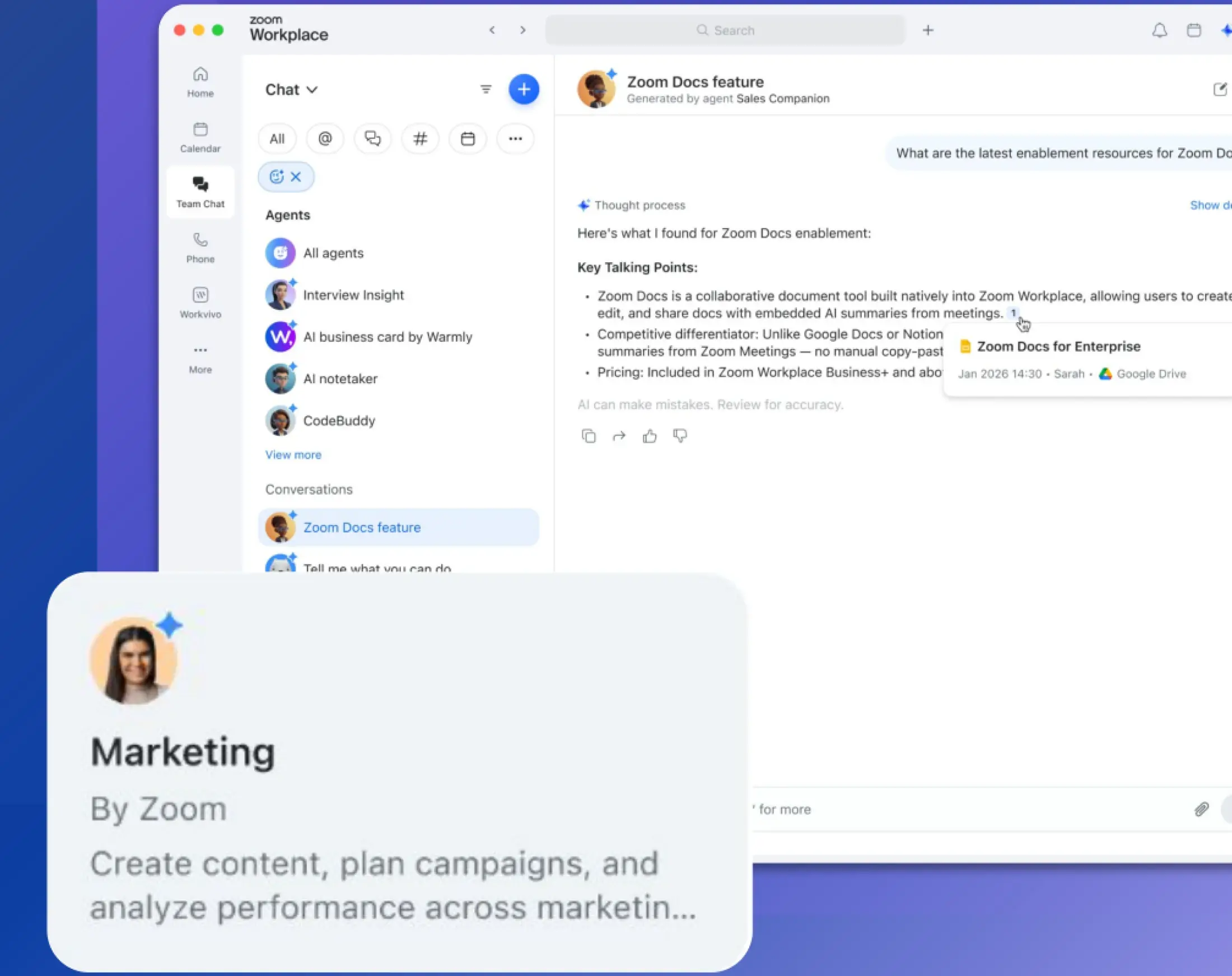Open the Home sidebar icon
1232x976 pixels.
click(200, 82)
